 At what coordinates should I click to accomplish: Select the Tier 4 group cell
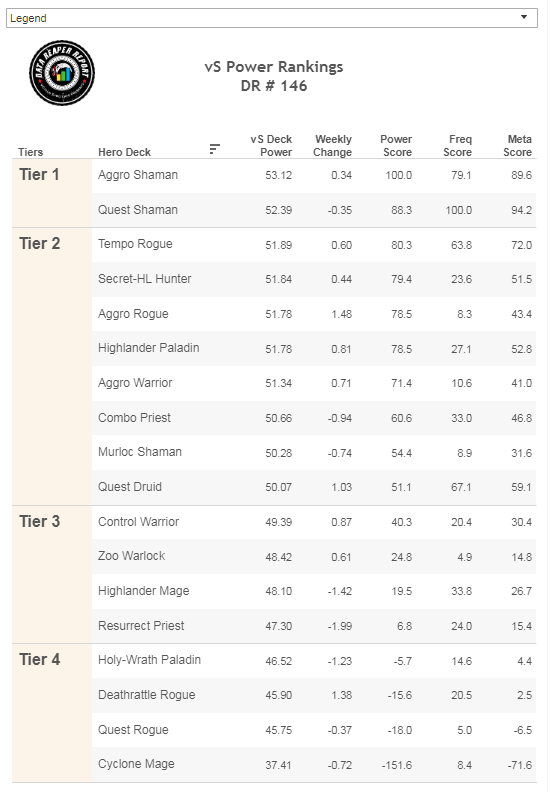(52, 713)
